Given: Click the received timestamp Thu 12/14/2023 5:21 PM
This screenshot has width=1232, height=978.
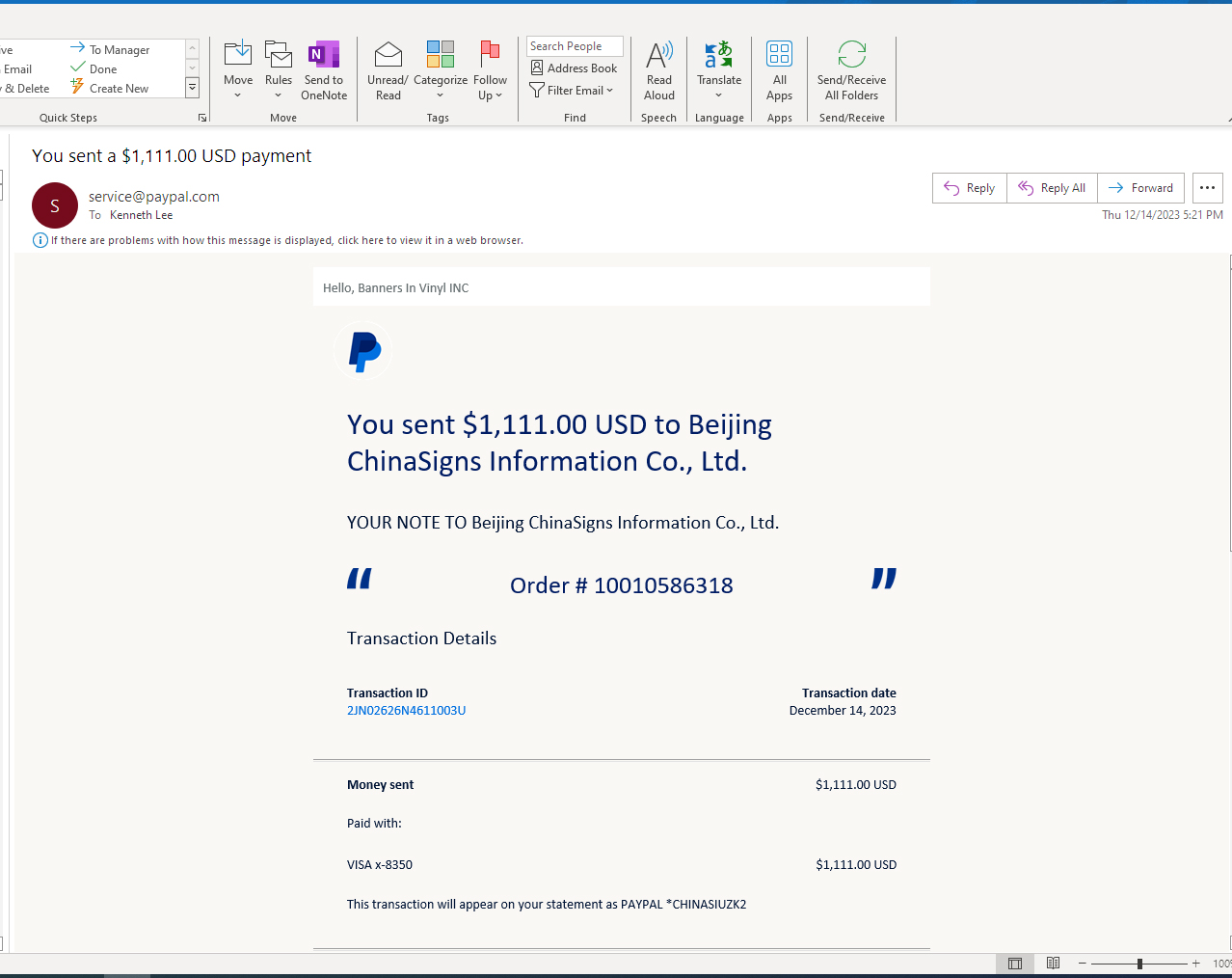Looking at the screenshot, I should point(1163,215).
